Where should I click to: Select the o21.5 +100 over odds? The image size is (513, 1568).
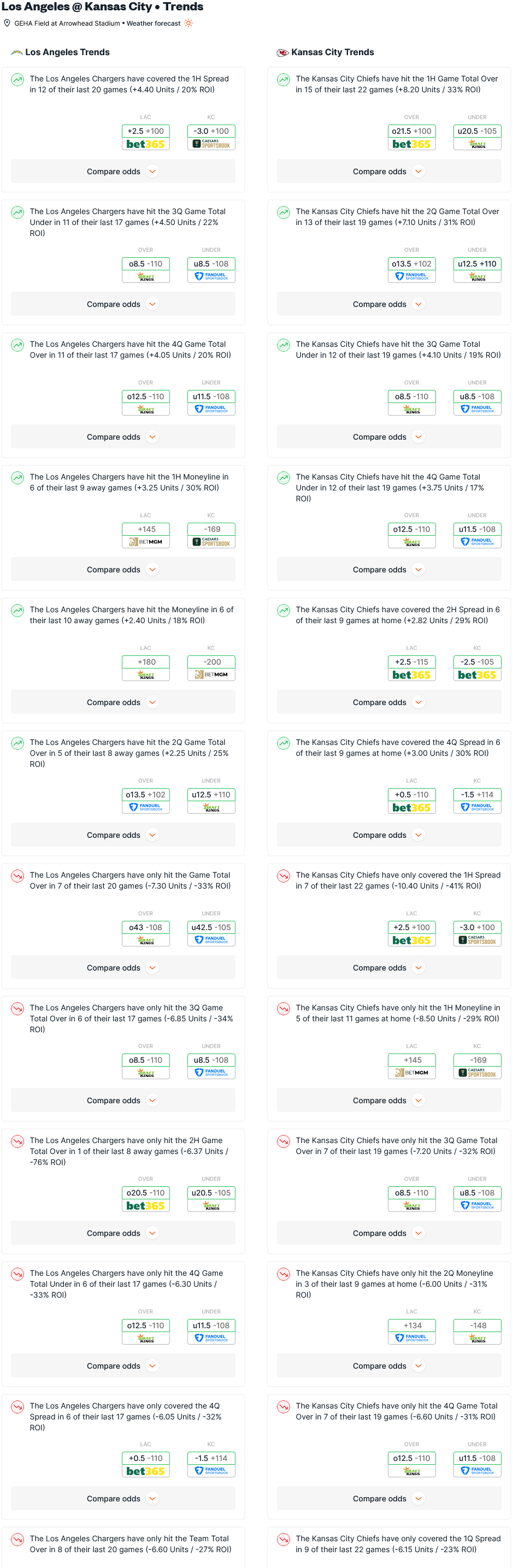411,131
